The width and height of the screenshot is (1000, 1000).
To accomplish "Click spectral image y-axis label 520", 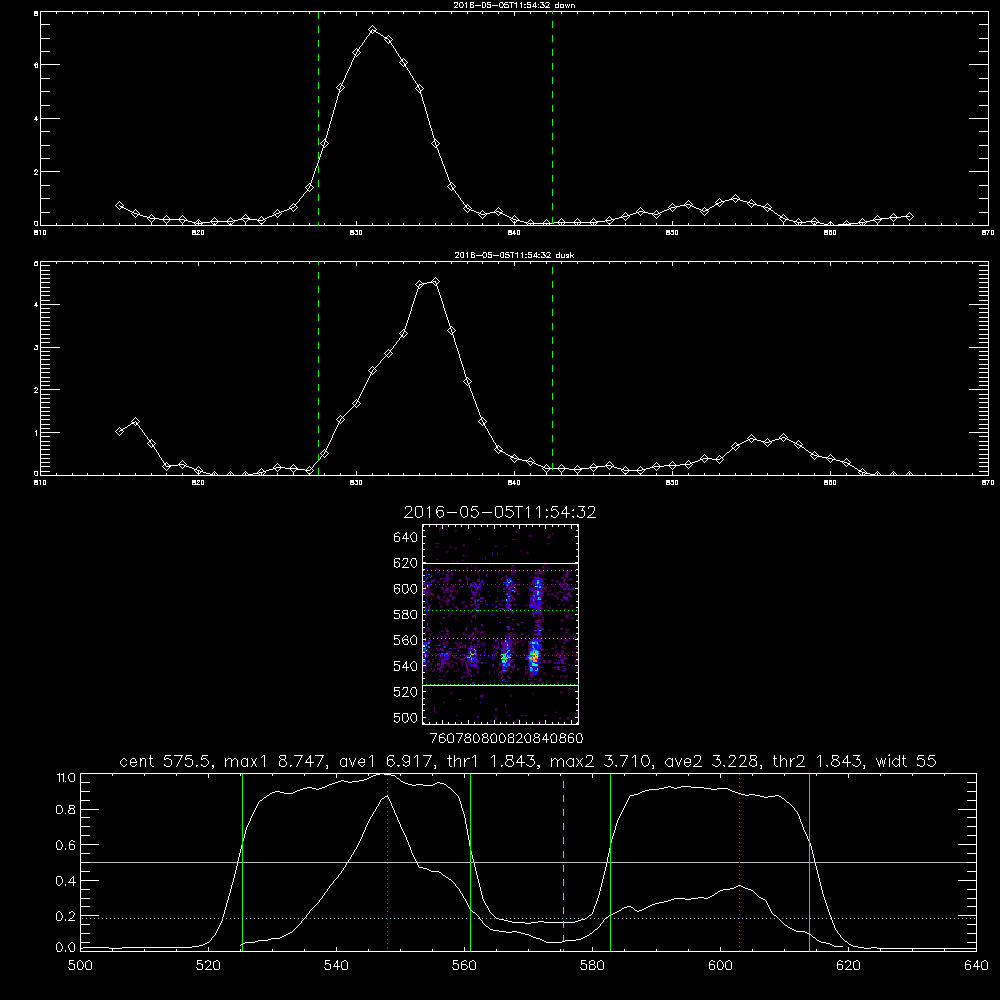I will [405, 692].
